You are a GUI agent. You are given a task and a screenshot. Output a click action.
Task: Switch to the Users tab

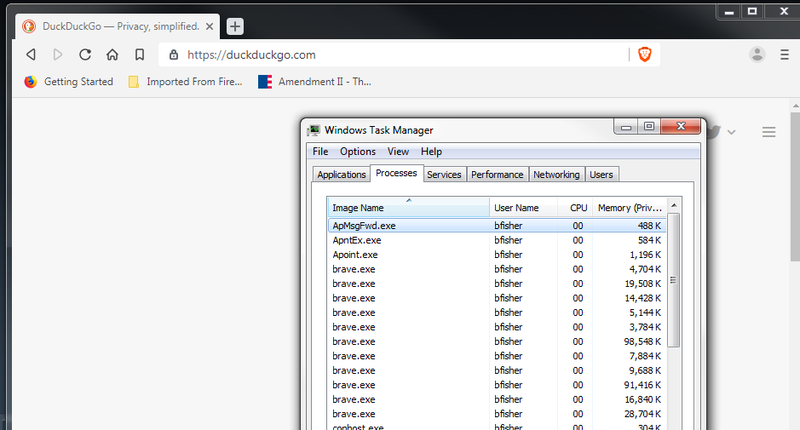pyautogui.click(x=602, y=174)
